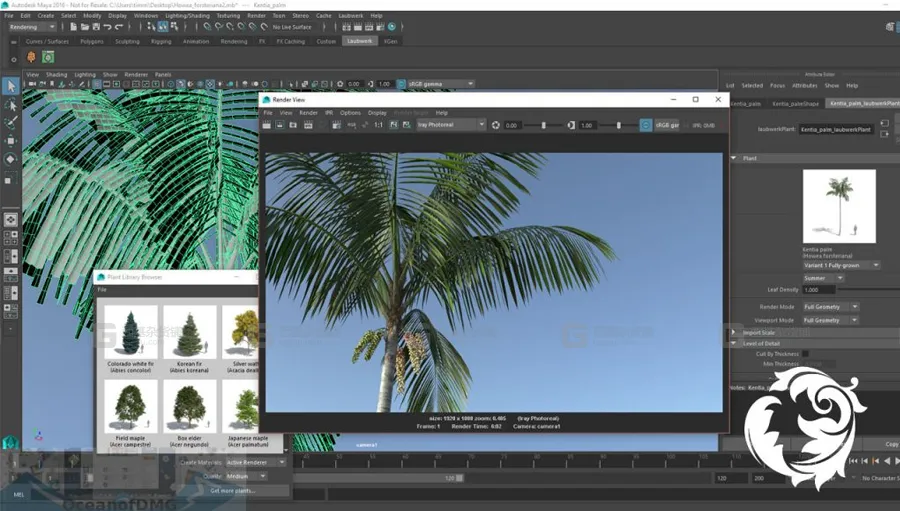The height and width of the screenshot is (511, 900).
Task: Click the Leaf Density slider track
Action: click(869, 290)
